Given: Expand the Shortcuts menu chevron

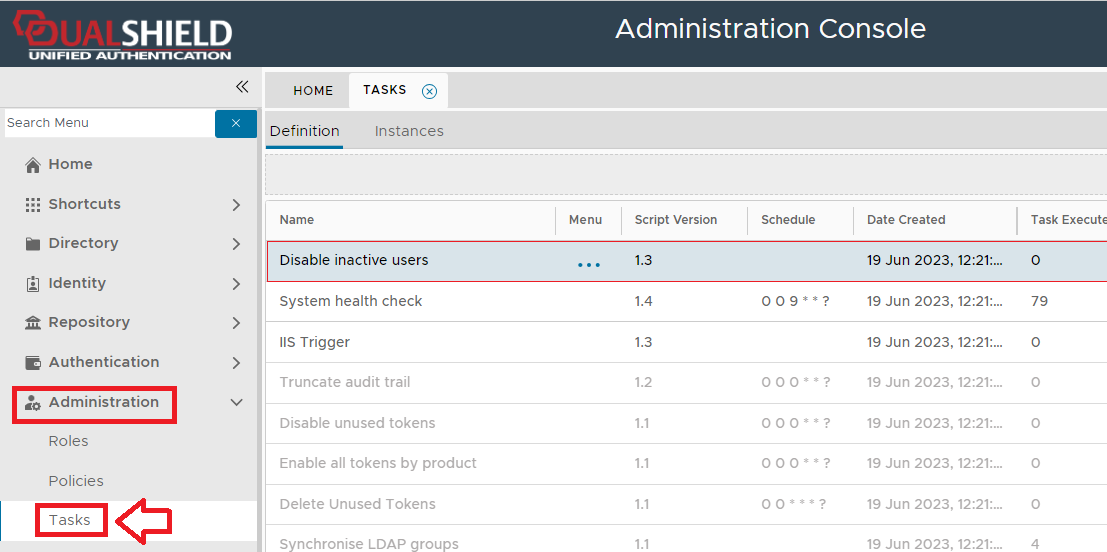Looking at the screenshot, I should pyautogui.click(x=236, y=205).
